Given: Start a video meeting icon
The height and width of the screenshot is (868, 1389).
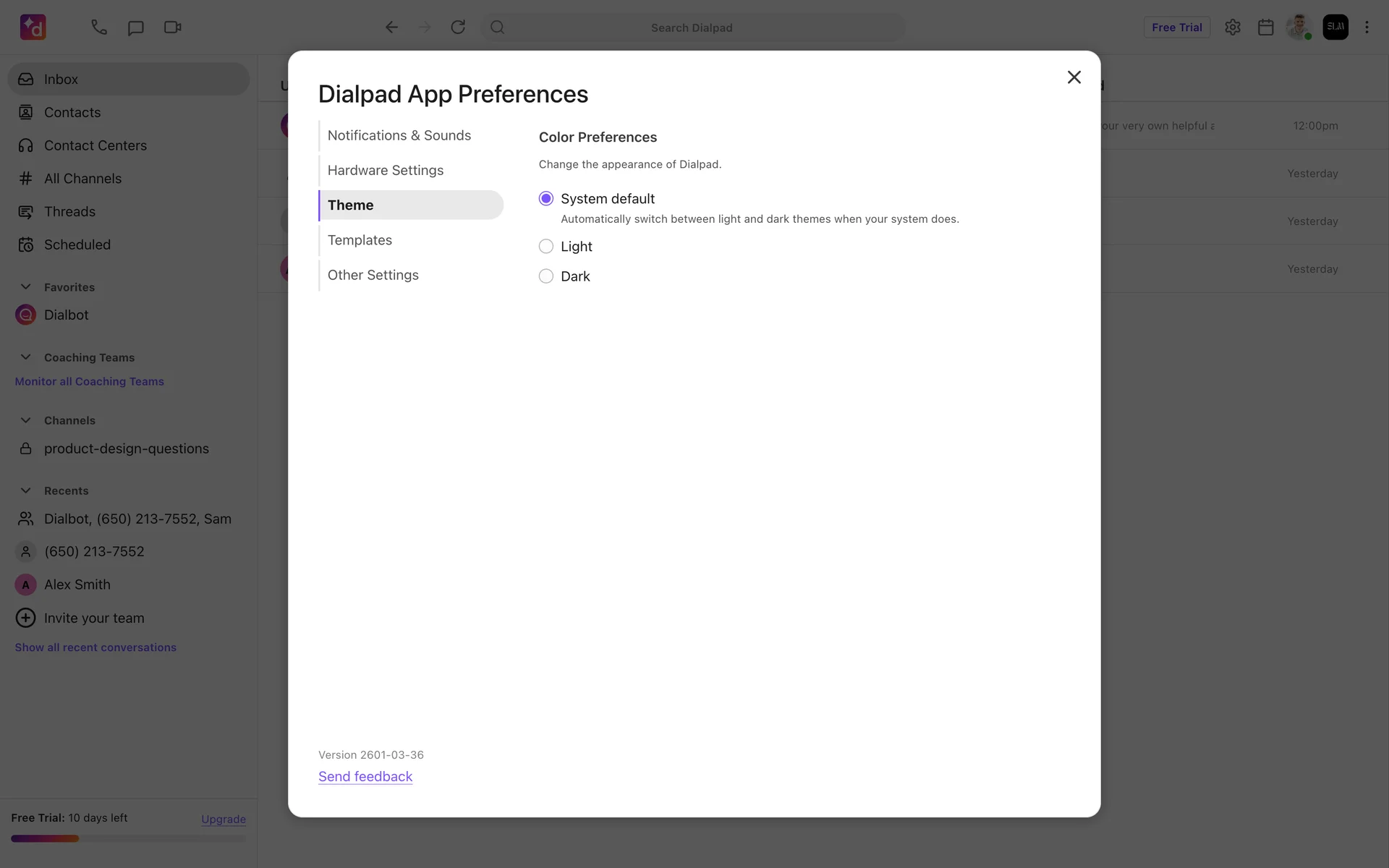Looking at the screenshot, I should (x=172, y=27).
